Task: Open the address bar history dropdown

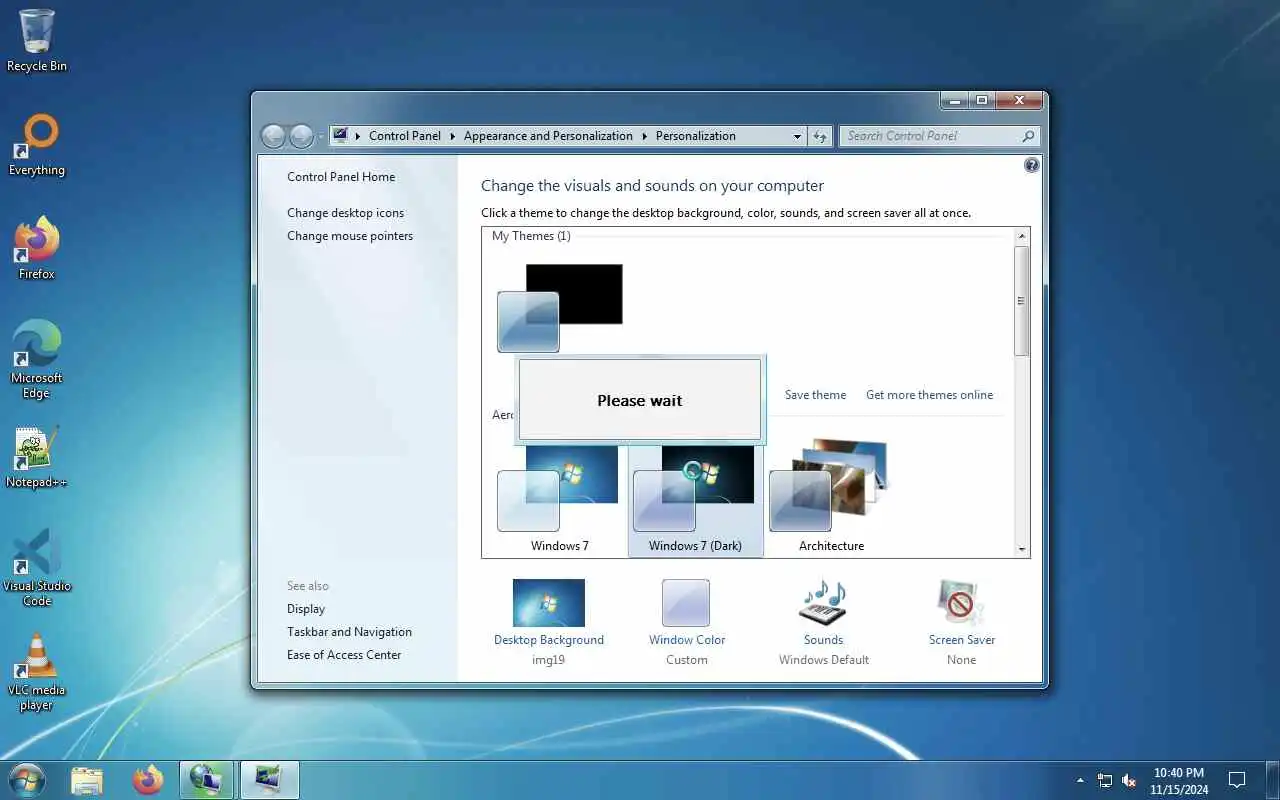Action: 797,136
